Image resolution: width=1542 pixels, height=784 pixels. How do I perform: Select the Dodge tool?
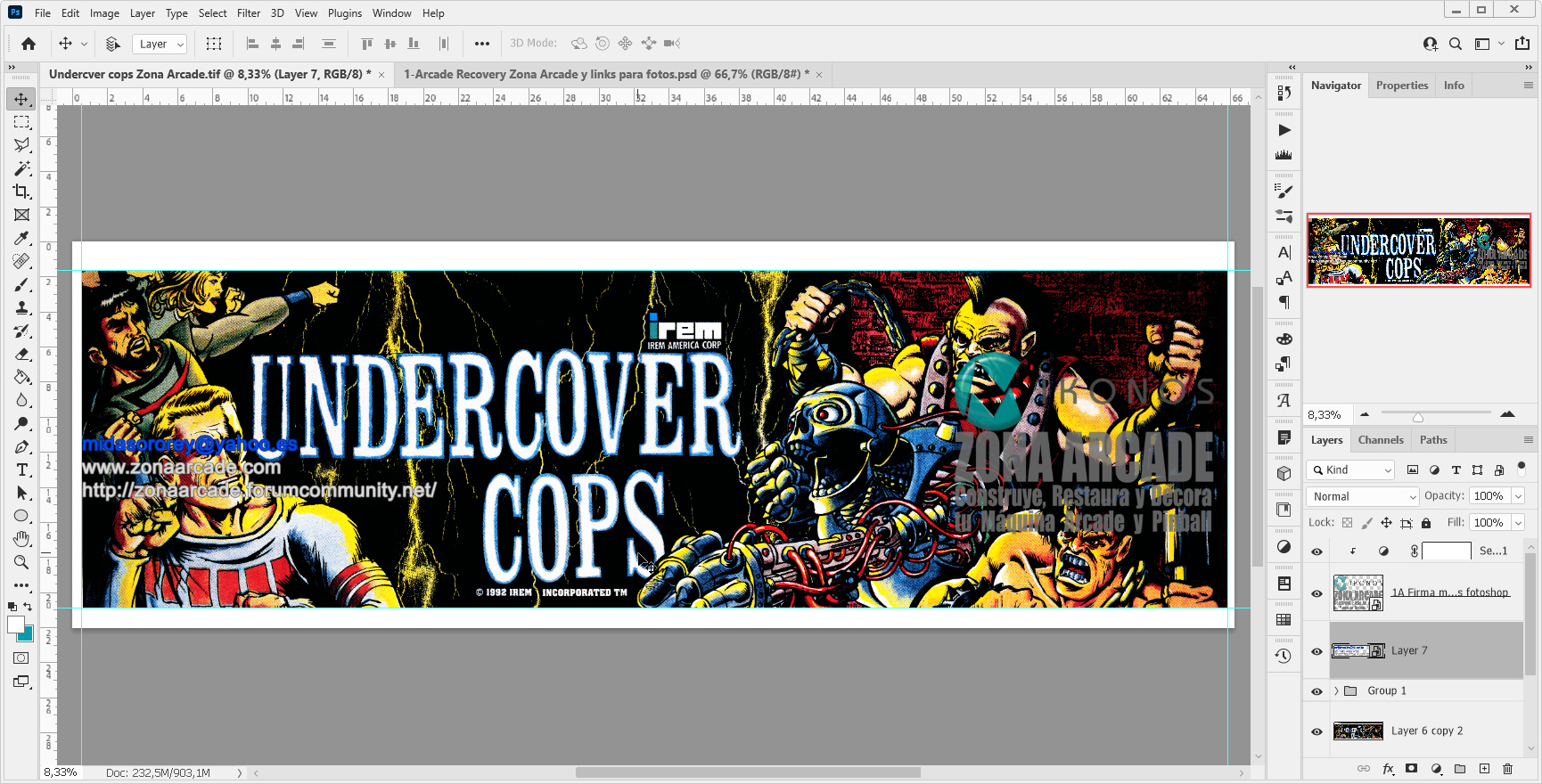tap(21, 423)
